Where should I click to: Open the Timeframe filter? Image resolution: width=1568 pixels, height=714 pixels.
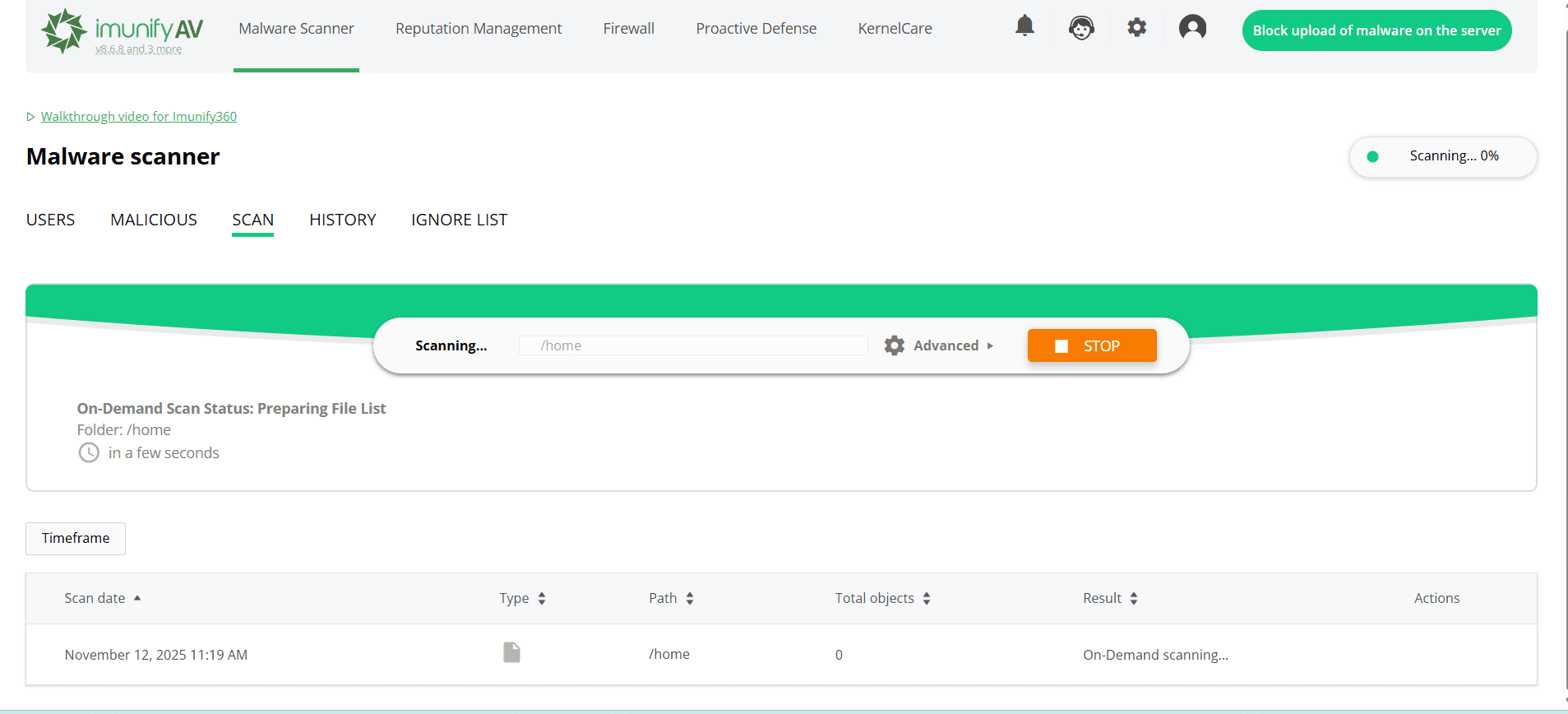76,538
